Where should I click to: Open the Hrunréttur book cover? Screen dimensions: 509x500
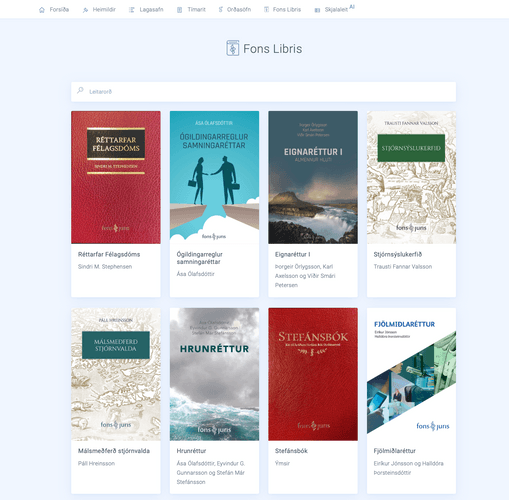(214, 374)
